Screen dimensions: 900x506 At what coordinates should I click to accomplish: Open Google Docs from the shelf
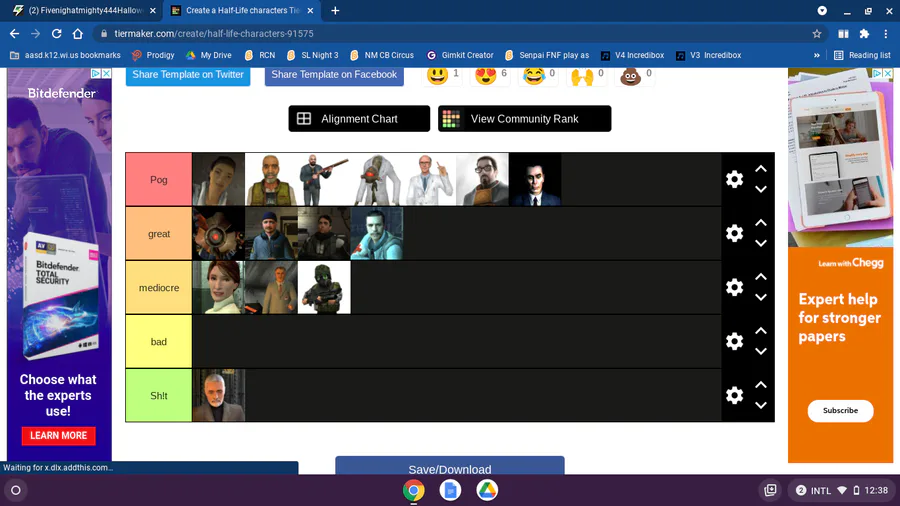coord(450,491)
